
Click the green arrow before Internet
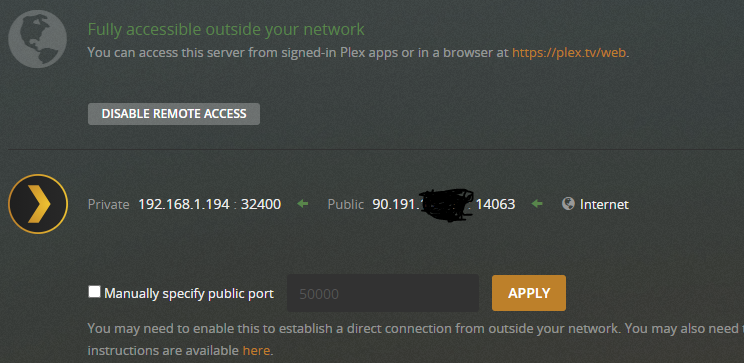pyautogui.click(x=537, y=204)
